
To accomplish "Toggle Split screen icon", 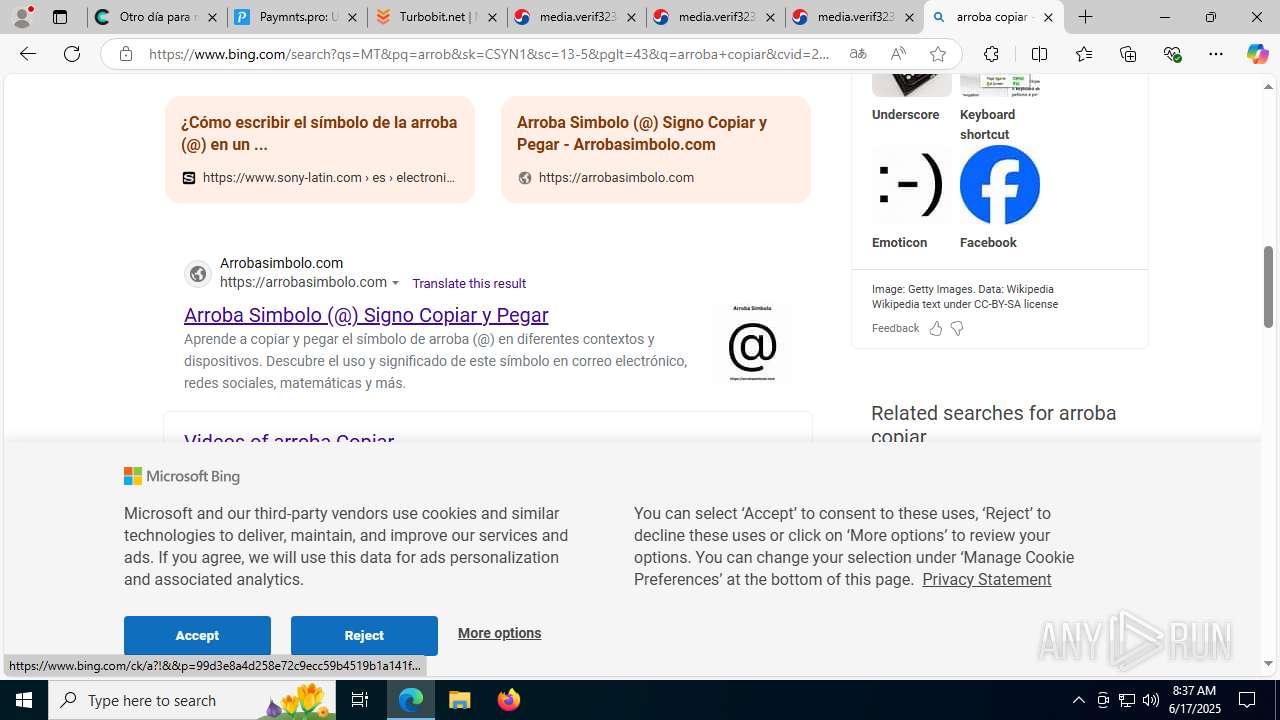I will tap(1039, 54).
